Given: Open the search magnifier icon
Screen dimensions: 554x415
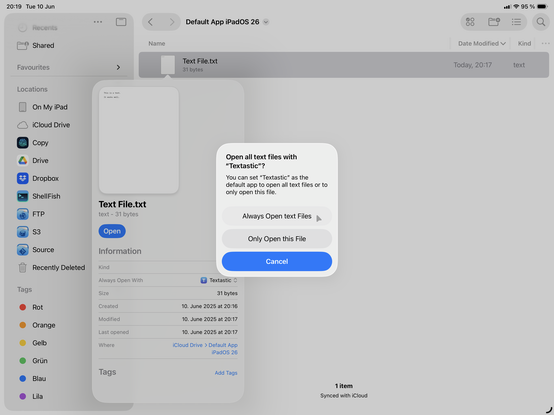Looking at the screenshot, I should click(x=541, y=22).
